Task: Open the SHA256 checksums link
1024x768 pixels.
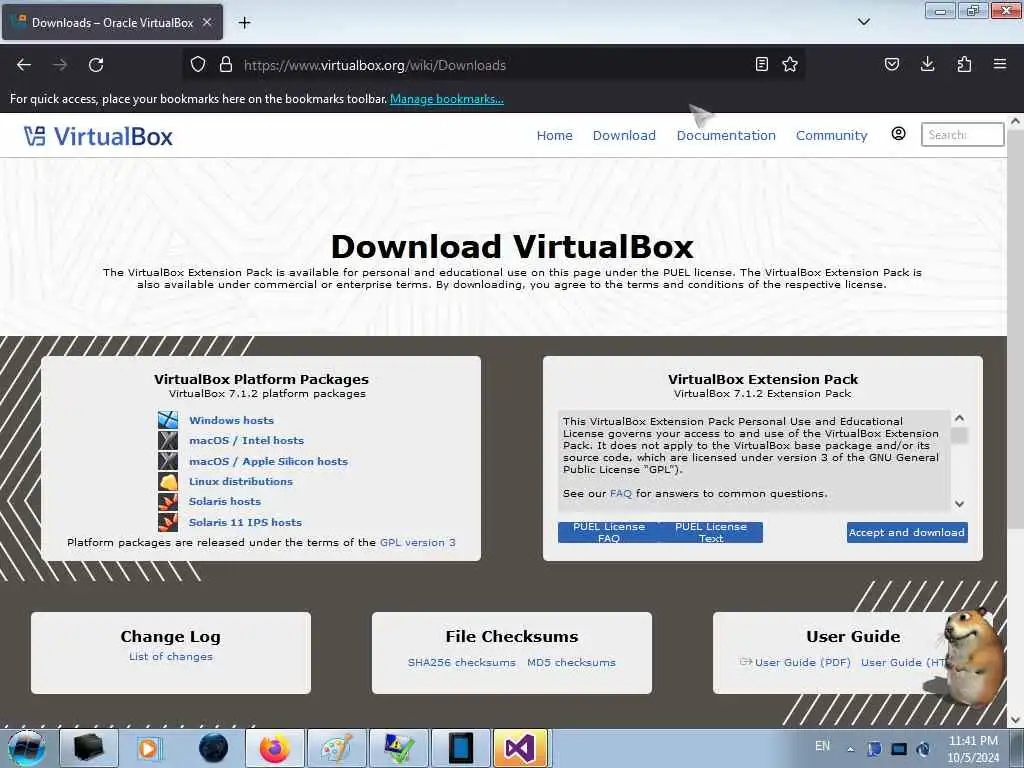Action: click(462, 662)
